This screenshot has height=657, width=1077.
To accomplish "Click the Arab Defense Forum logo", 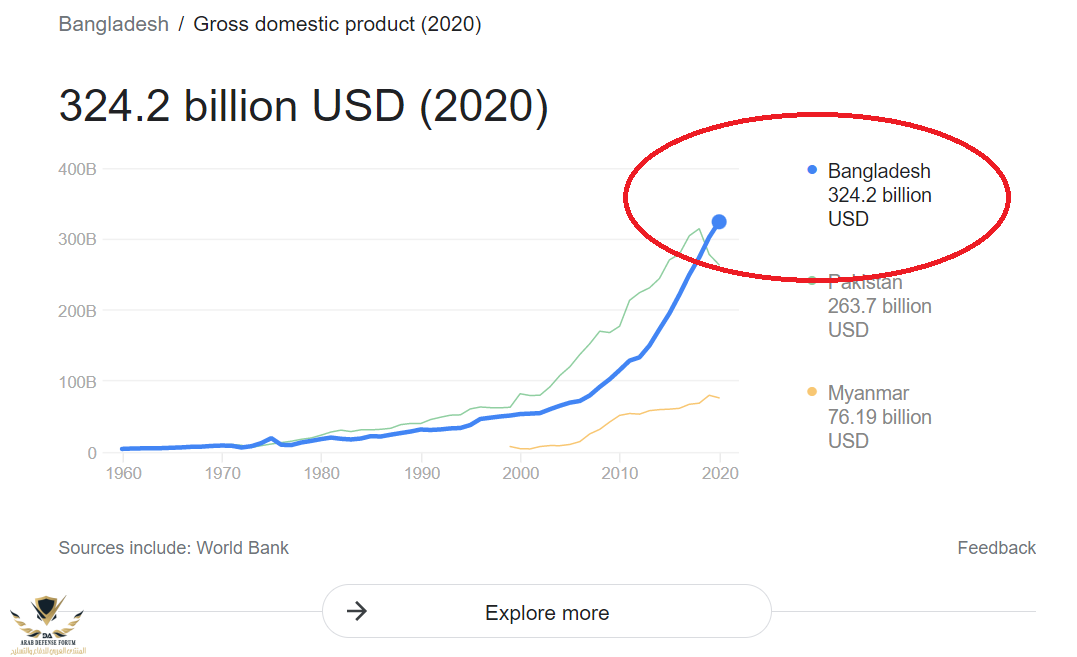I will click(x=47, y=624).
